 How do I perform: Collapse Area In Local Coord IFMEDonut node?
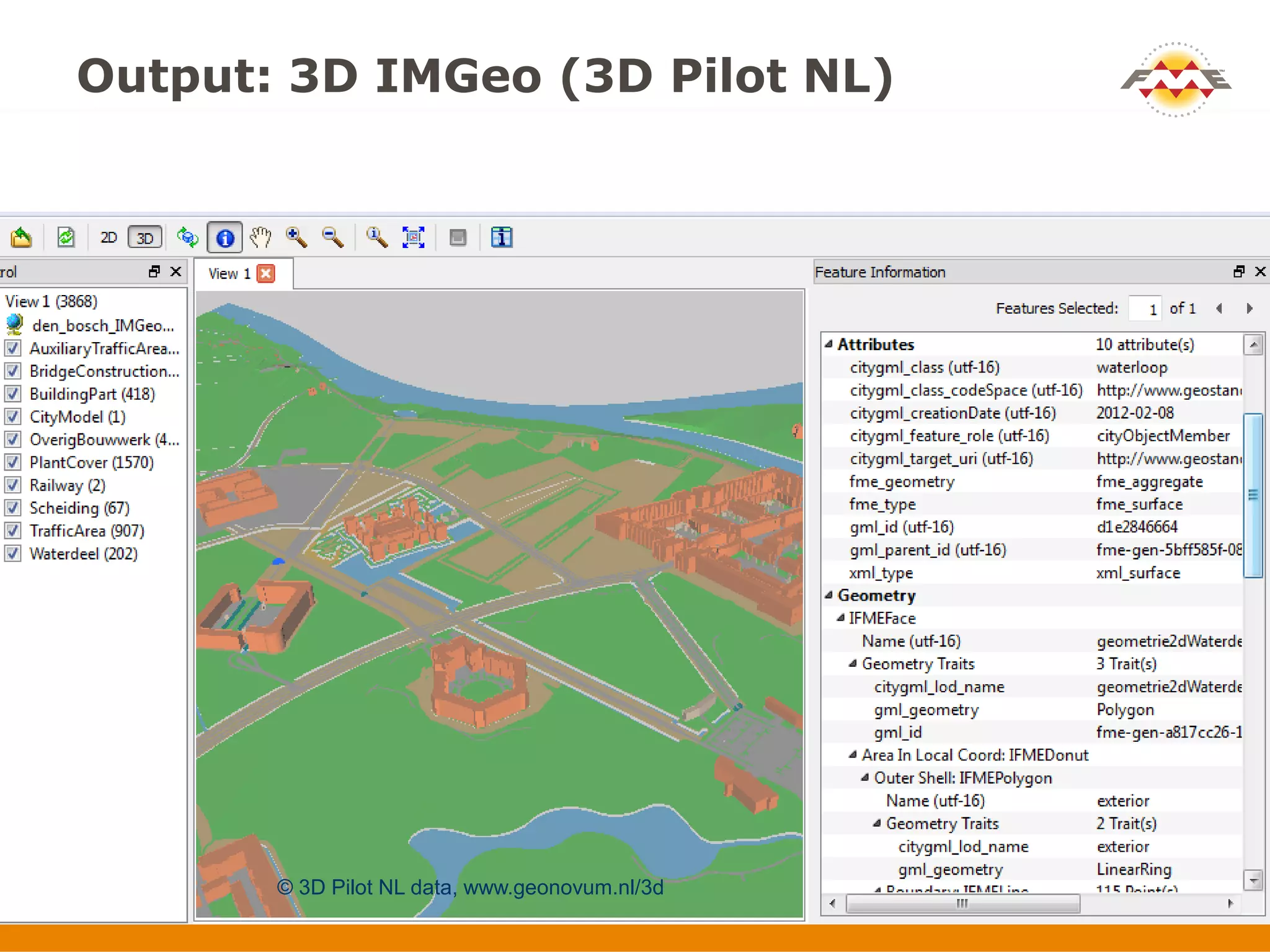pyautogui.click(x=853, y=755)
